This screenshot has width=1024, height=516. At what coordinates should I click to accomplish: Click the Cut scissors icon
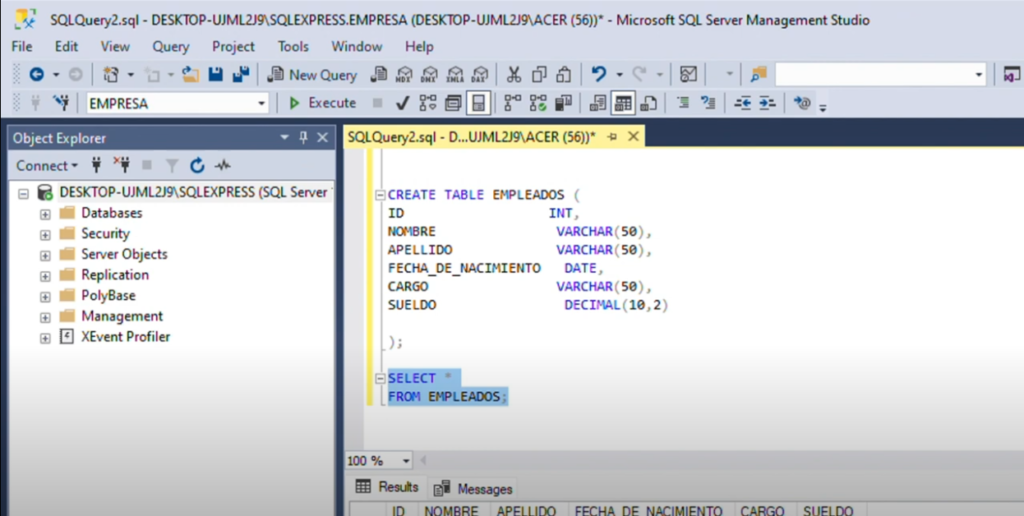[x=514, y=75]
